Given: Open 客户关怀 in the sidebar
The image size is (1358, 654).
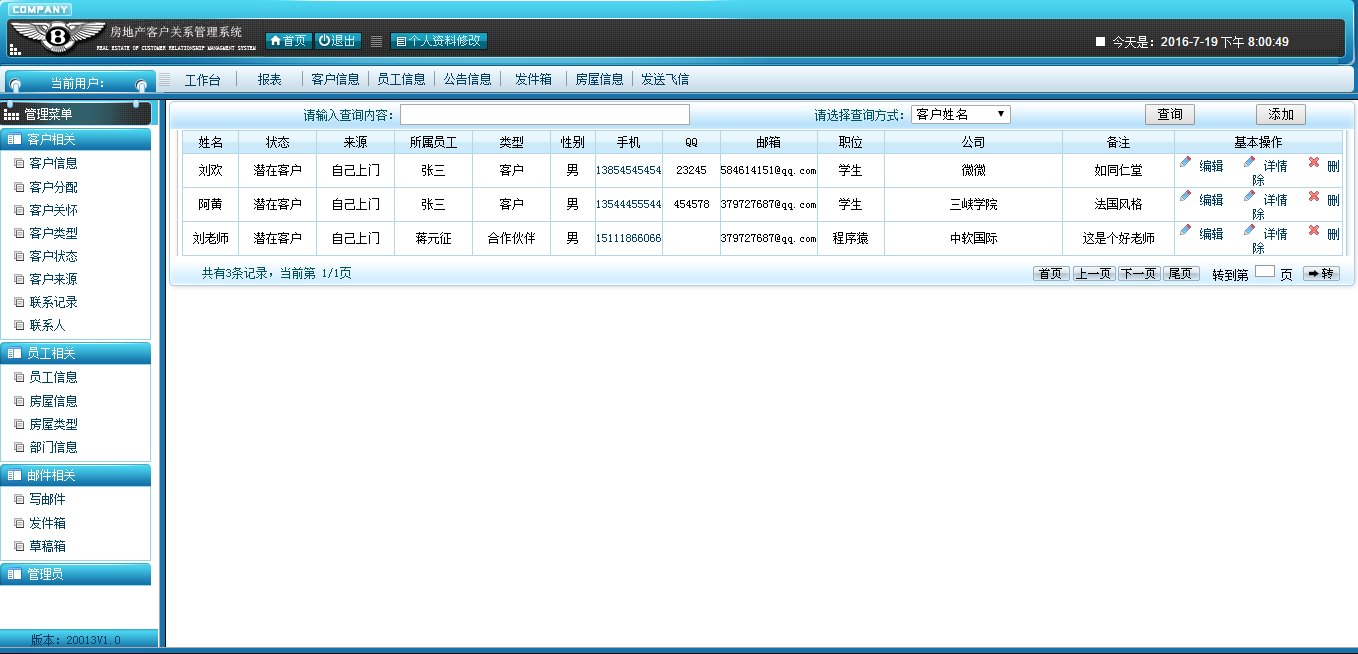Looking at the screenshot, I should (54, 210).
